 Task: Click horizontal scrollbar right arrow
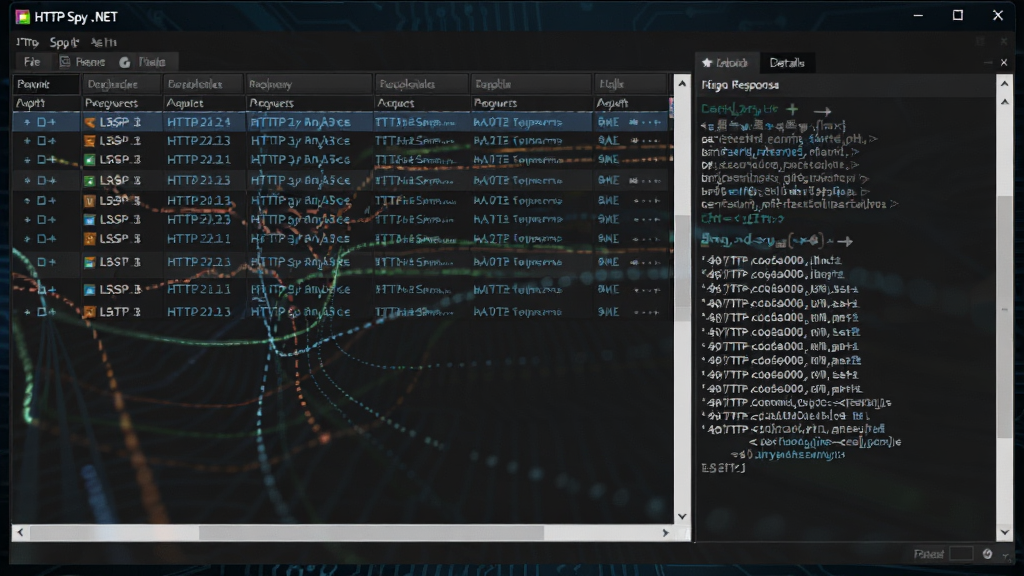[665, 533]
